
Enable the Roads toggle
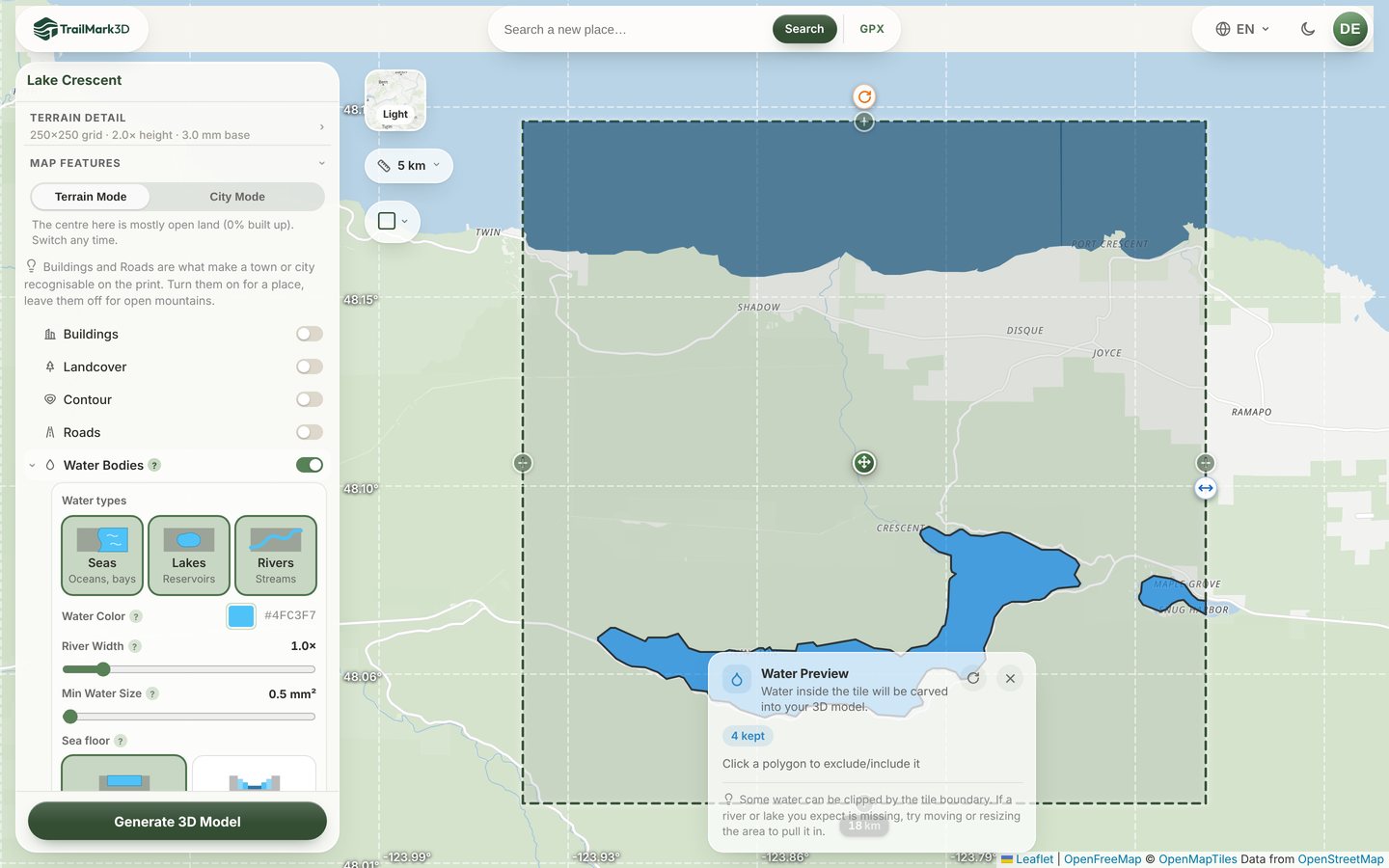tap(310, 432)
